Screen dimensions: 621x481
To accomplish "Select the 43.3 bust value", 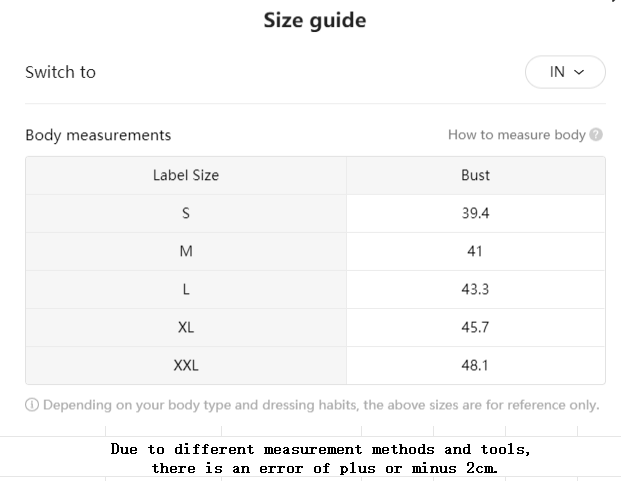I will pos(475,289).
